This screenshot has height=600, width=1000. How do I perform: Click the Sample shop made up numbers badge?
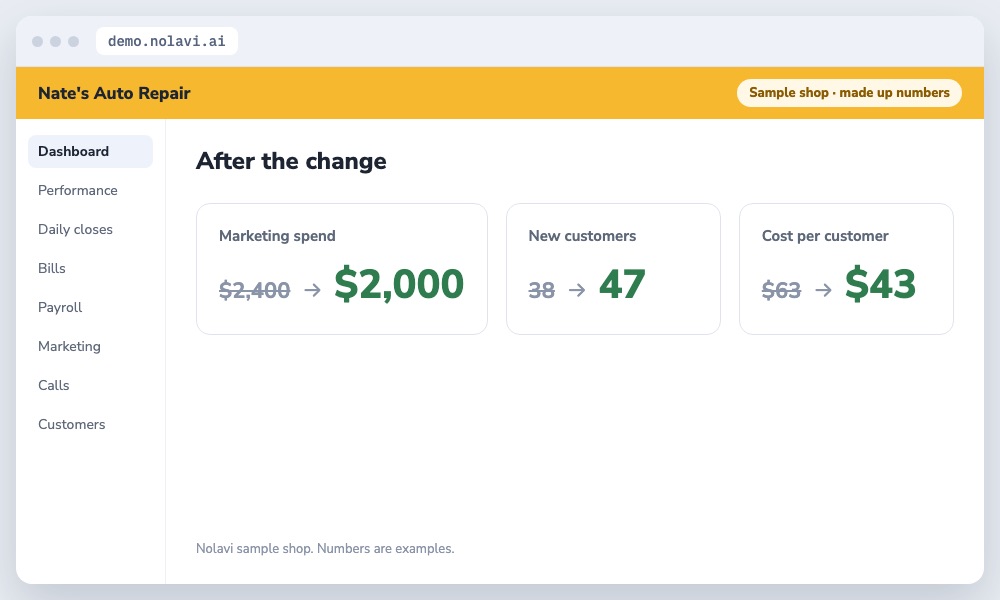[849, 92]
